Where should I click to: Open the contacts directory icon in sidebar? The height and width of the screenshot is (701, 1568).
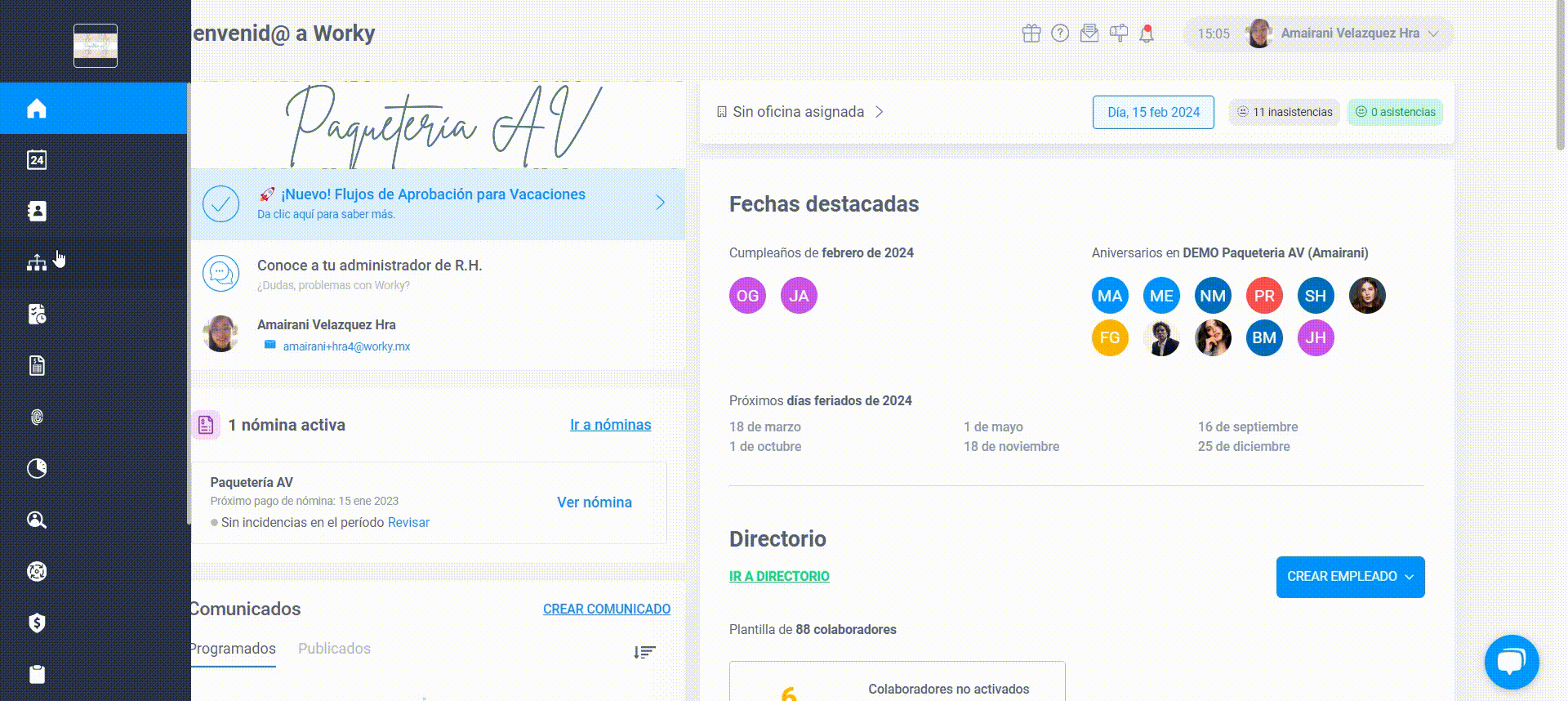coord(37,211)
